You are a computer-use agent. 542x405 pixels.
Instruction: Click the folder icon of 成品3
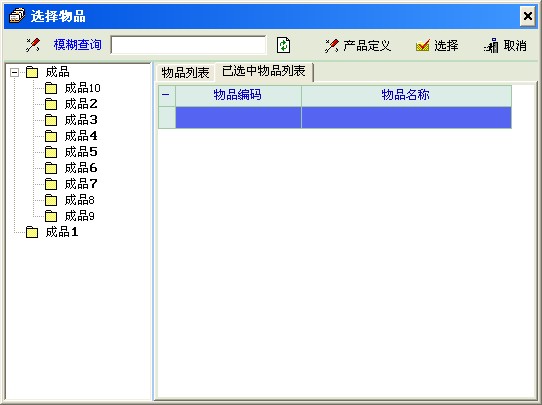click(51, 120)
